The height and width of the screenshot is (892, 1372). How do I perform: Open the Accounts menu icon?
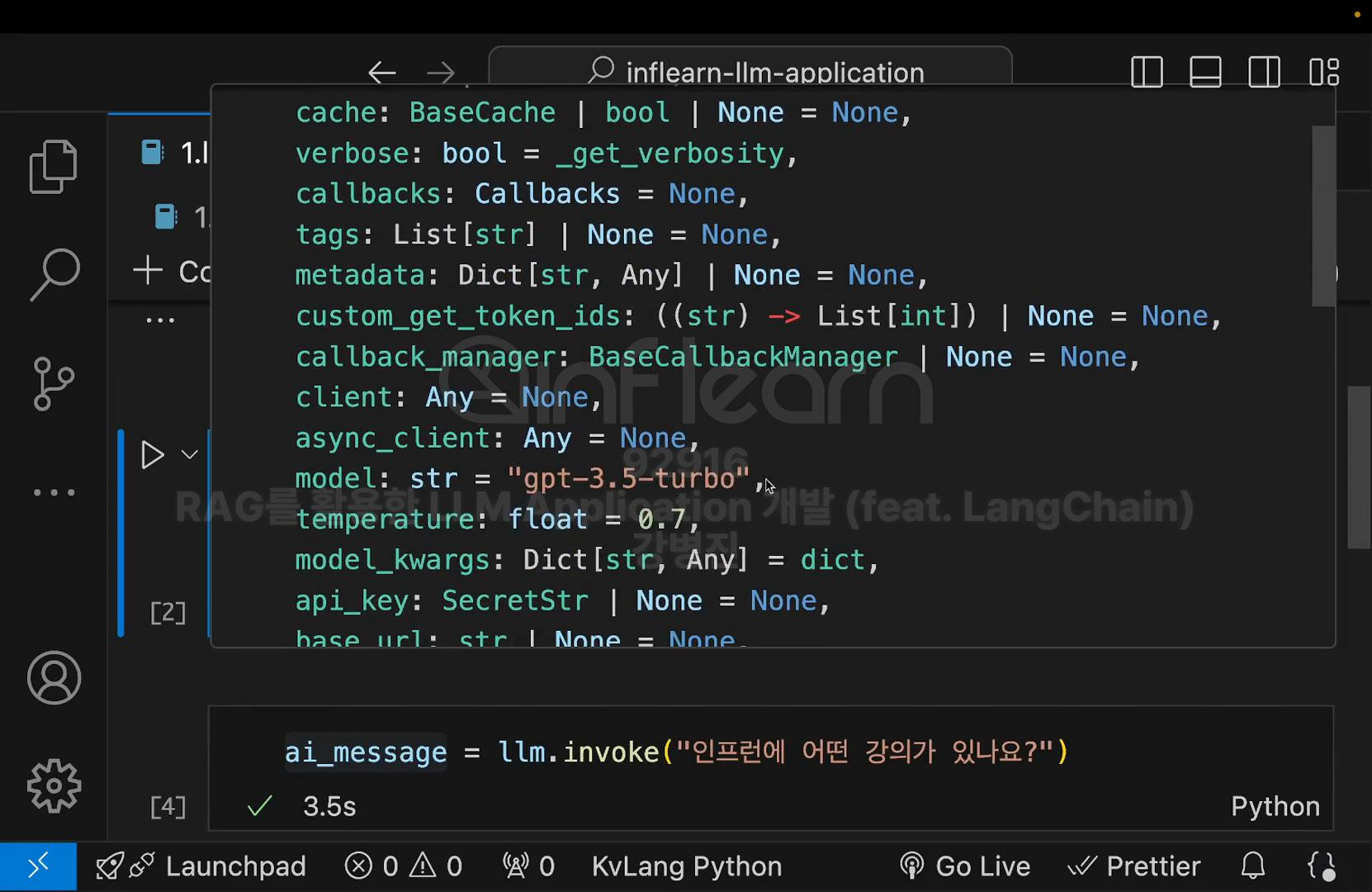(x=54, y=678)
